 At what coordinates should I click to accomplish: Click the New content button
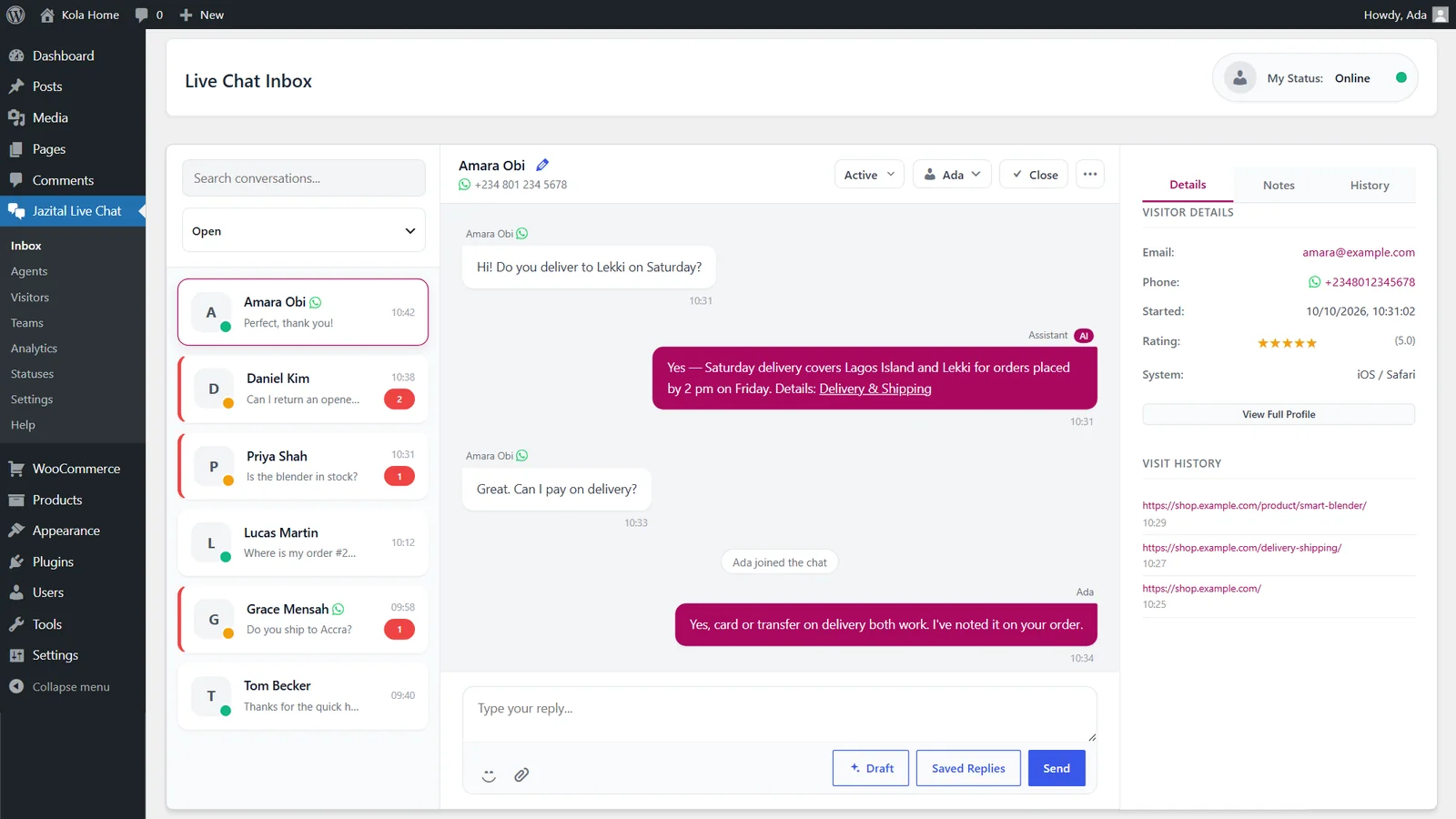[x=202, y=15]
